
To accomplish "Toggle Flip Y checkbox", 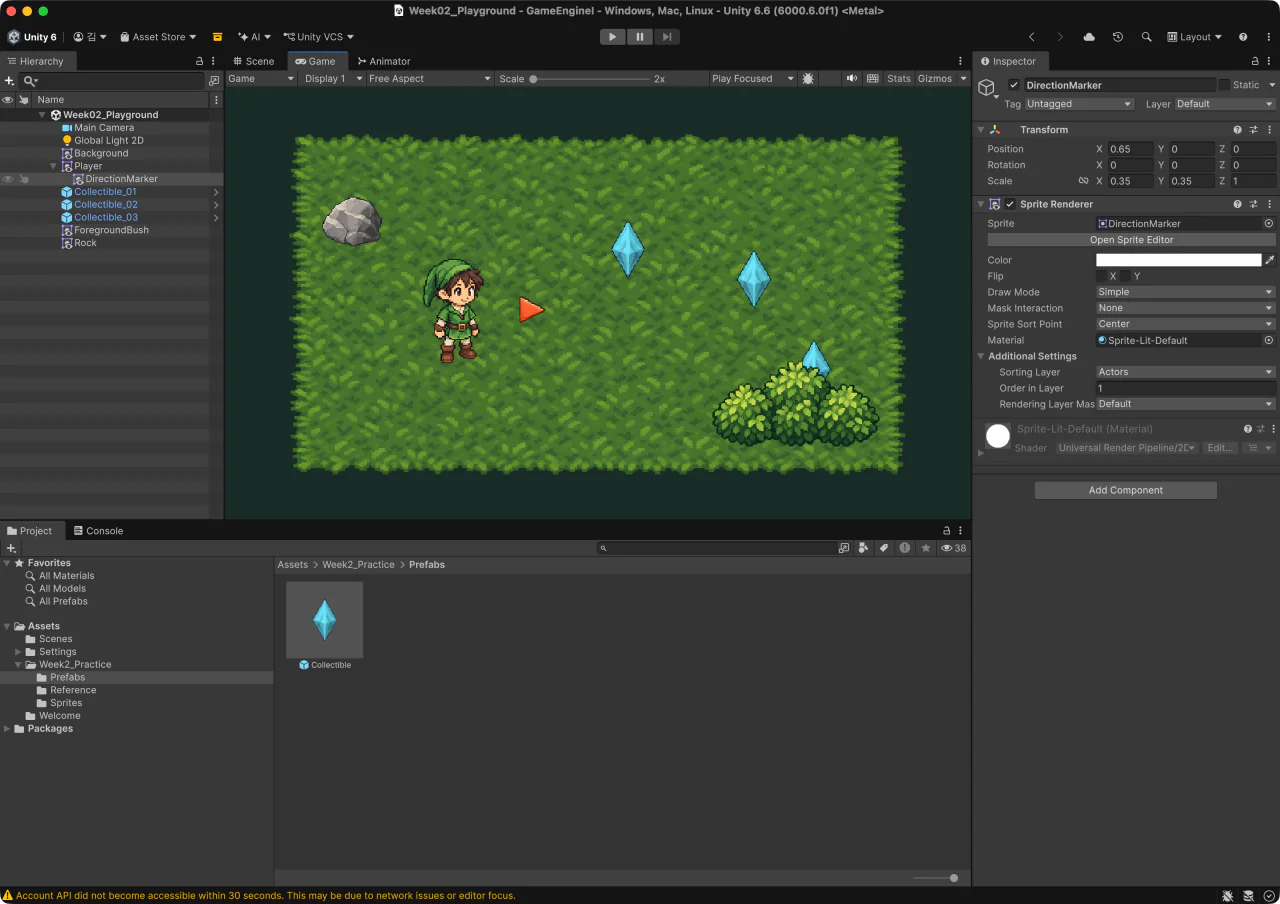I will (1125, 276).
